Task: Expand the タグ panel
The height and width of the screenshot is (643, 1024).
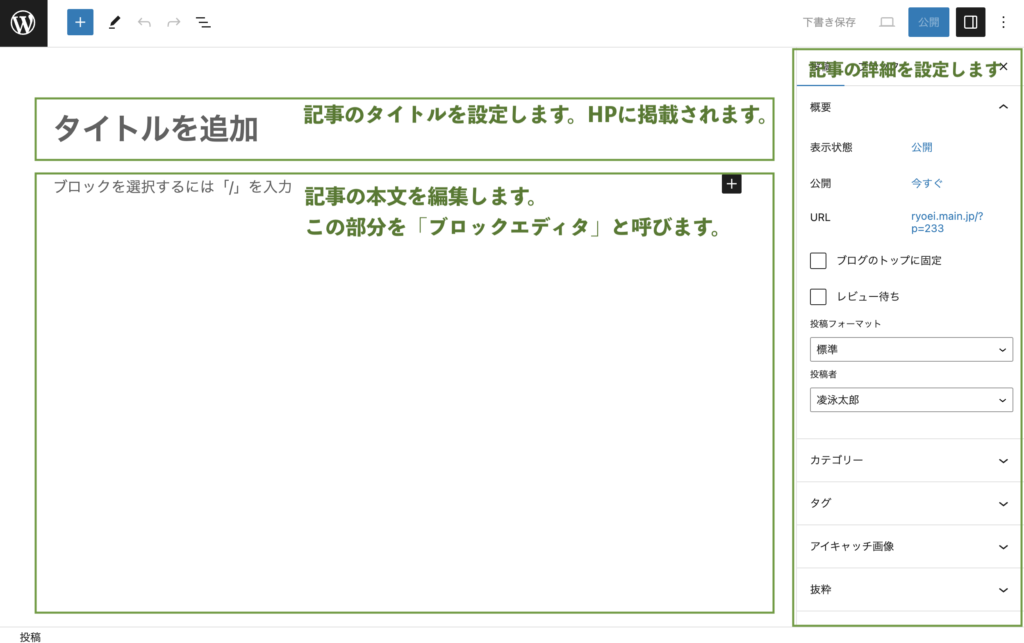Action: pos(908,503)
